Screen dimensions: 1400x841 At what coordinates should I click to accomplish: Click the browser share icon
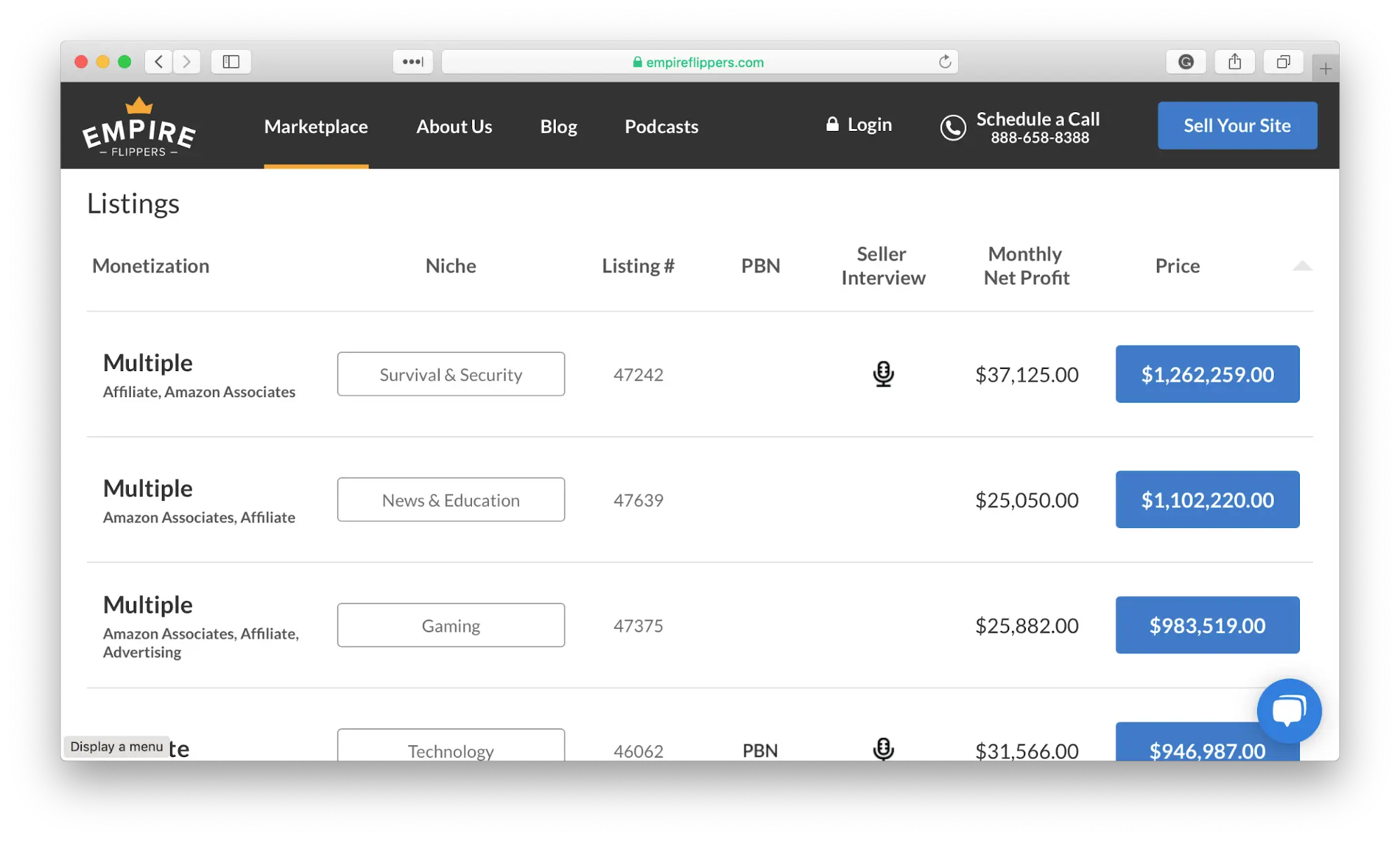(x=1235, y=62)
